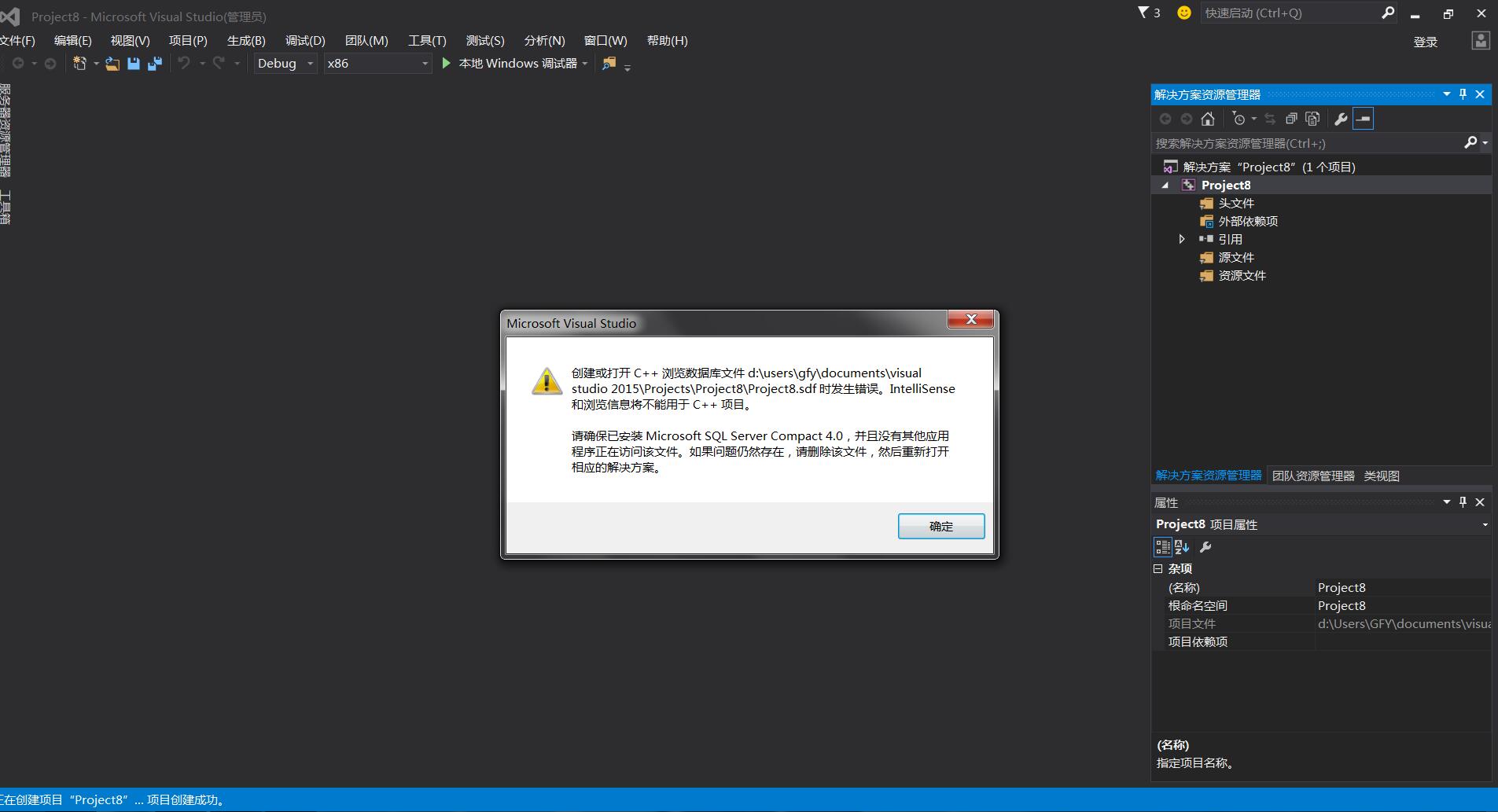Click the Property Pages wrench in Properties panel
The width and height of the screenshot is (1498, 812).
pos(1205,547)
